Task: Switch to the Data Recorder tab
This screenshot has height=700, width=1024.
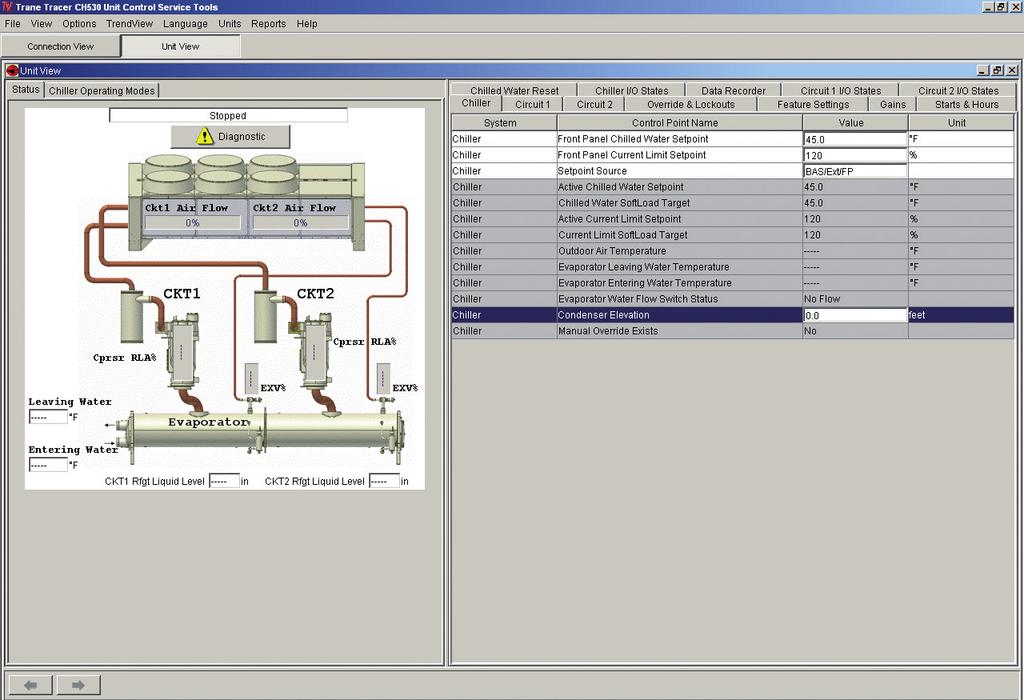Action: point(733,91)
